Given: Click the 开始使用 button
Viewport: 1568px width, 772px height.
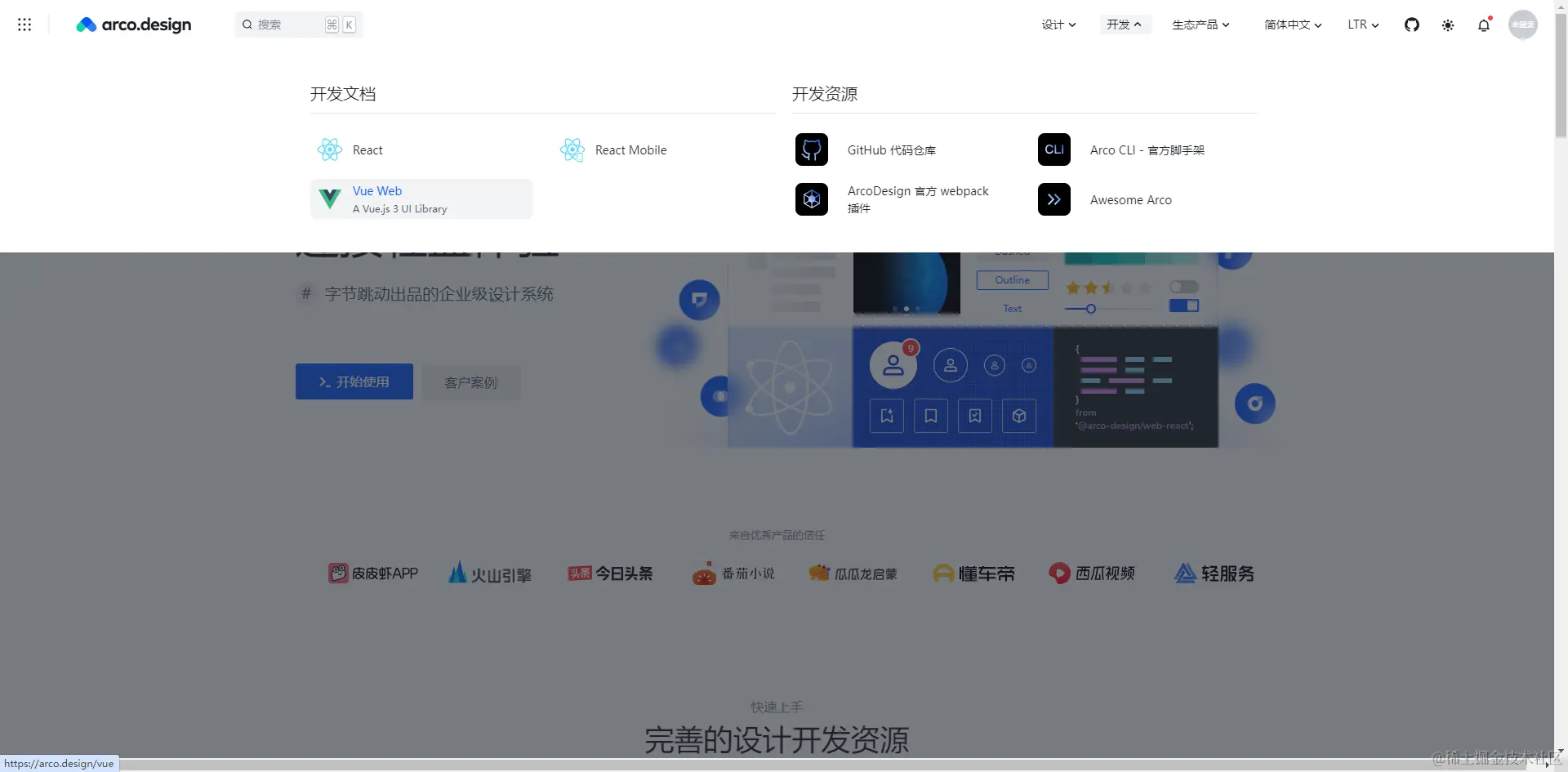Looking at the screenshot, I should pos(354,382).
